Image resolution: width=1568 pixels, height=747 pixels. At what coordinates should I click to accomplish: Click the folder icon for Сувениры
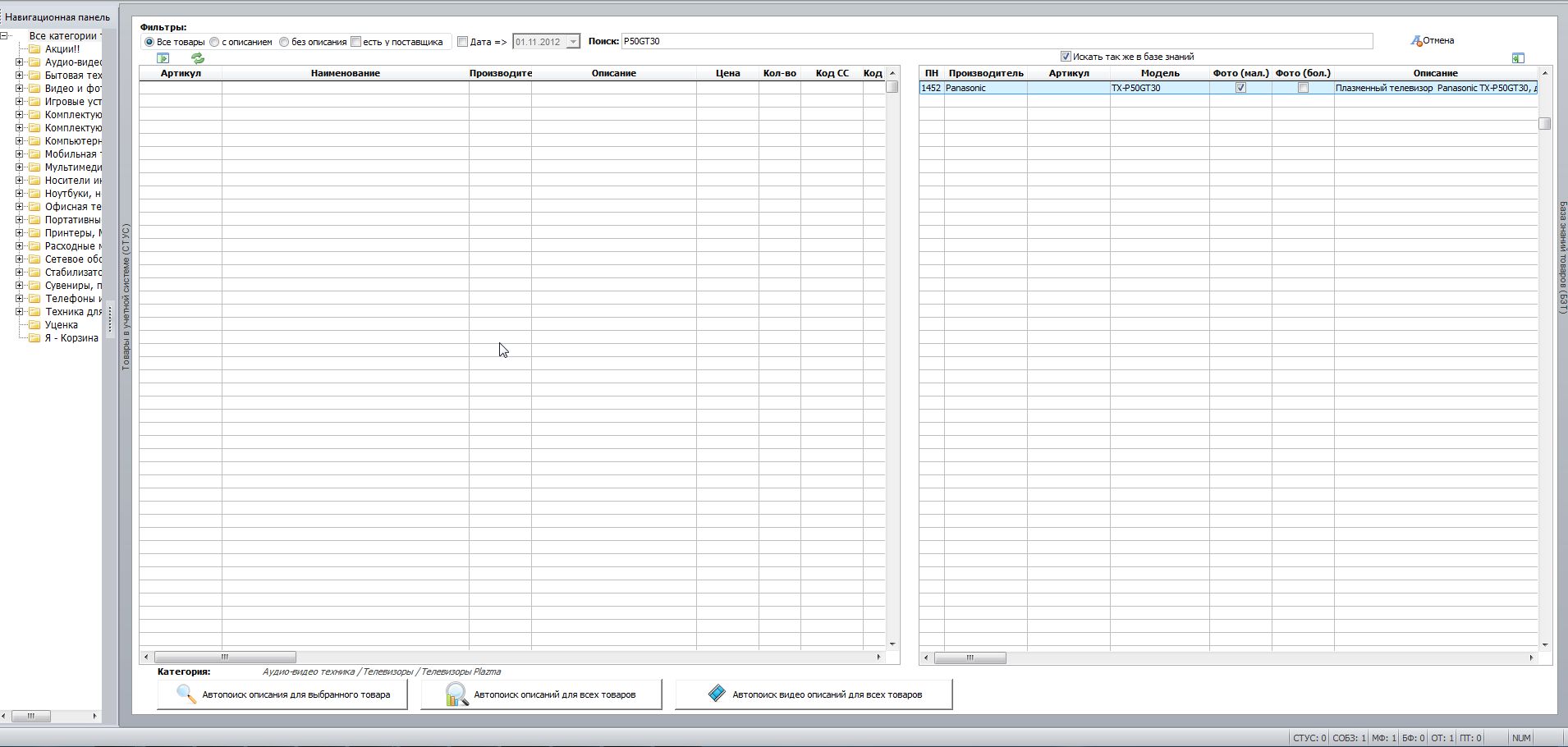click(x=34, y=286)
